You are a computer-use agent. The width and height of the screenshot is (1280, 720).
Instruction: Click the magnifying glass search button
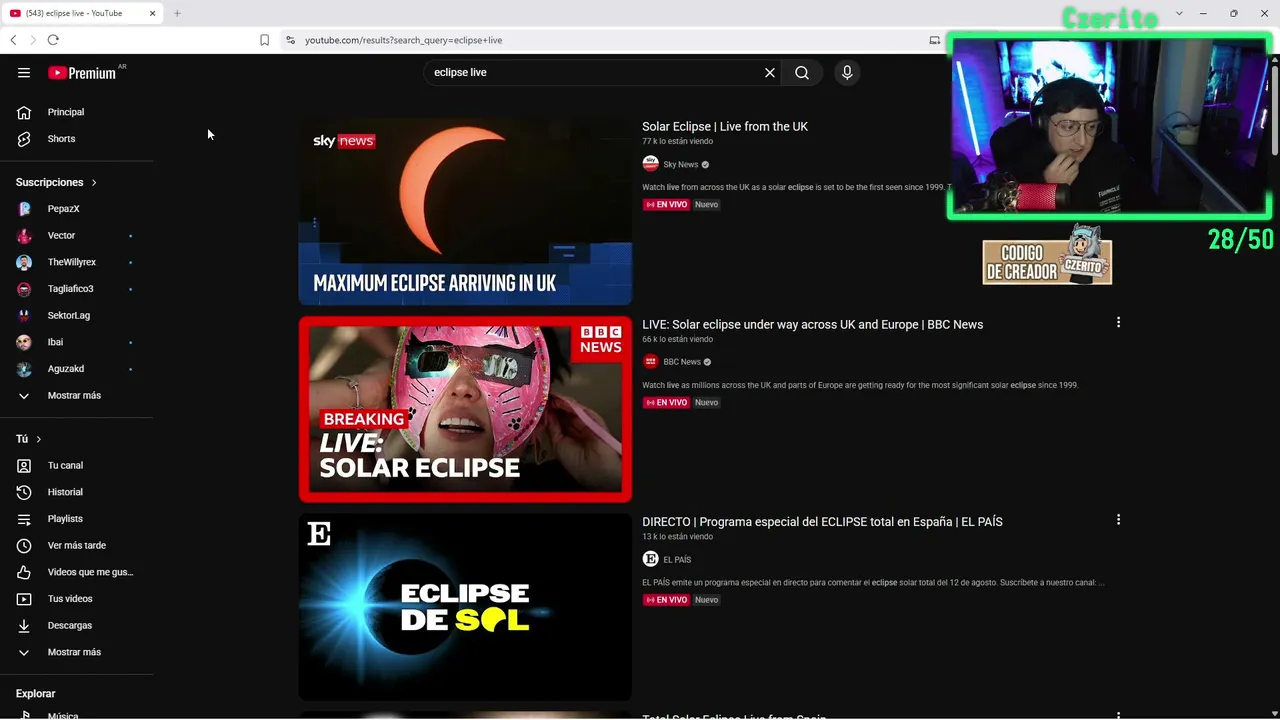(802, 73)
